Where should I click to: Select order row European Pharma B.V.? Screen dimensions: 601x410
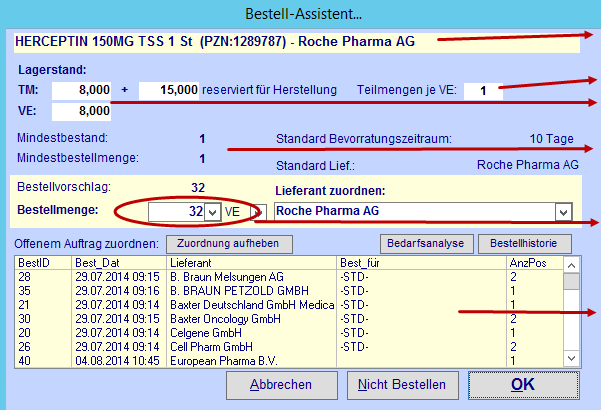coord(289,361)
